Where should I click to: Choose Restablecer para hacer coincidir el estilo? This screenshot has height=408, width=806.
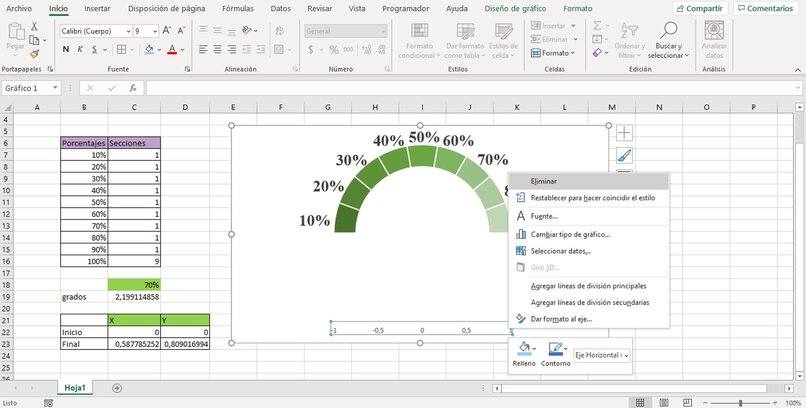[x=589, y=198]
